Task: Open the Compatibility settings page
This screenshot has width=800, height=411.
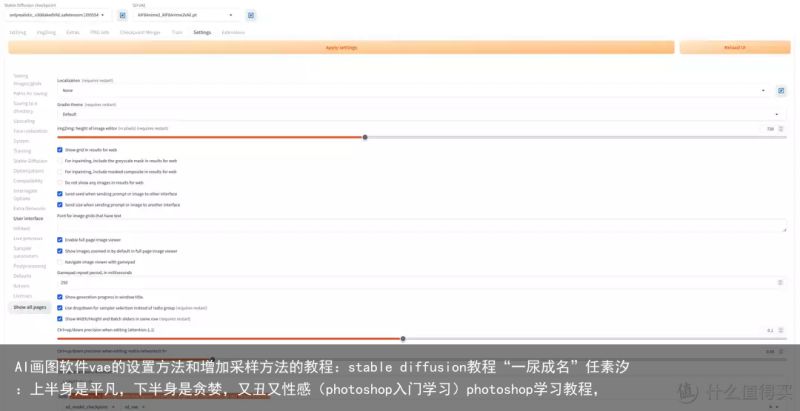Action: pyautogui.click(x=28, y=181)
